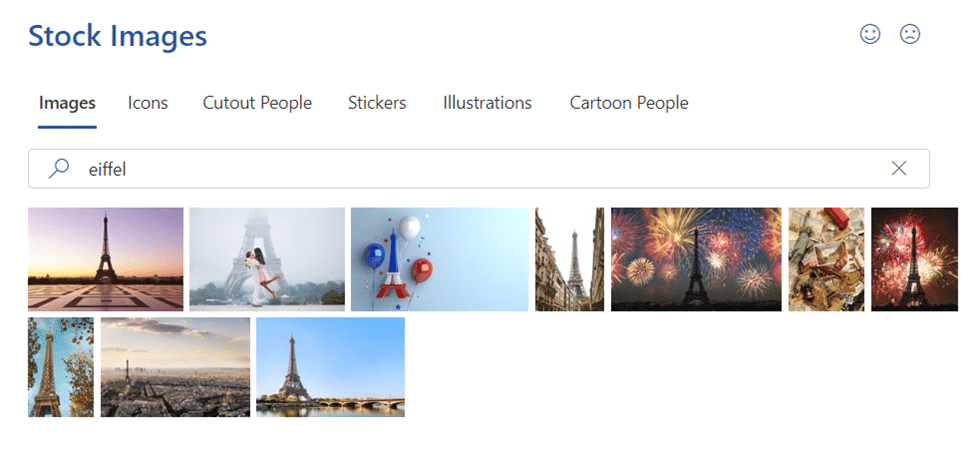Click the magnifying glass search icon

(58, 168)
